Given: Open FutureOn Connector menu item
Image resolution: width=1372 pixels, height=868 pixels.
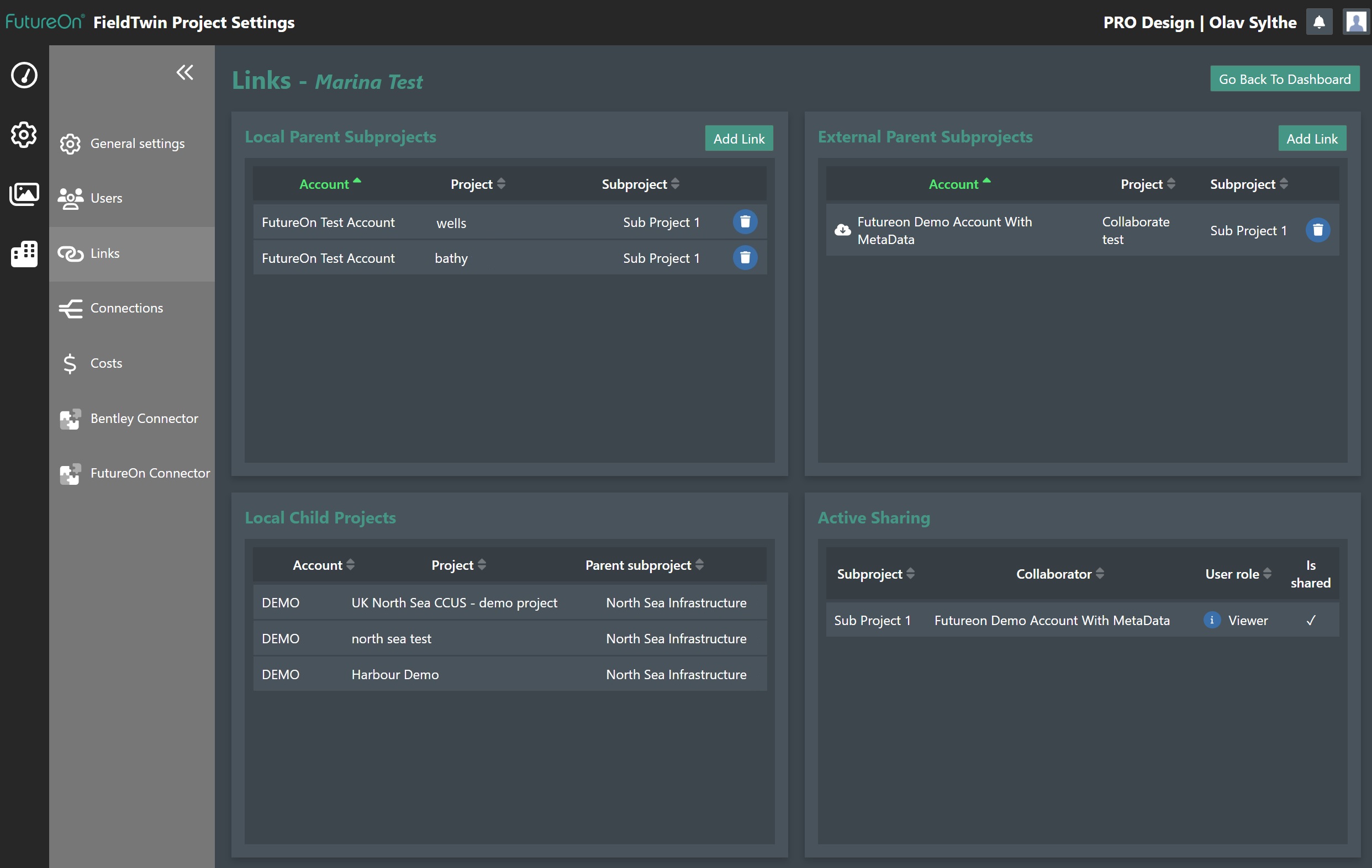Looking at the screenshot, I should 131,473.
